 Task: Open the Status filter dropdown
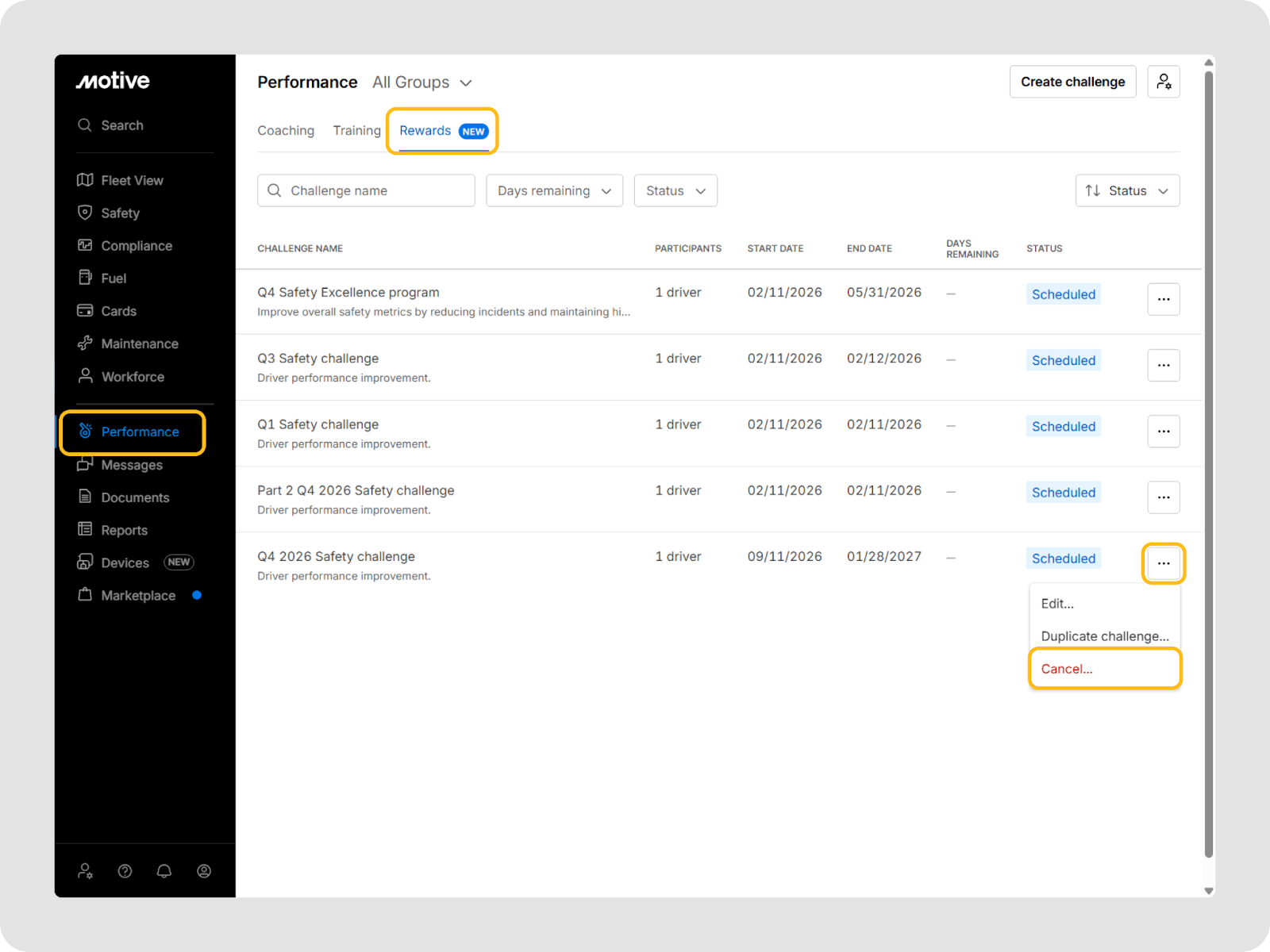point(675,190)
